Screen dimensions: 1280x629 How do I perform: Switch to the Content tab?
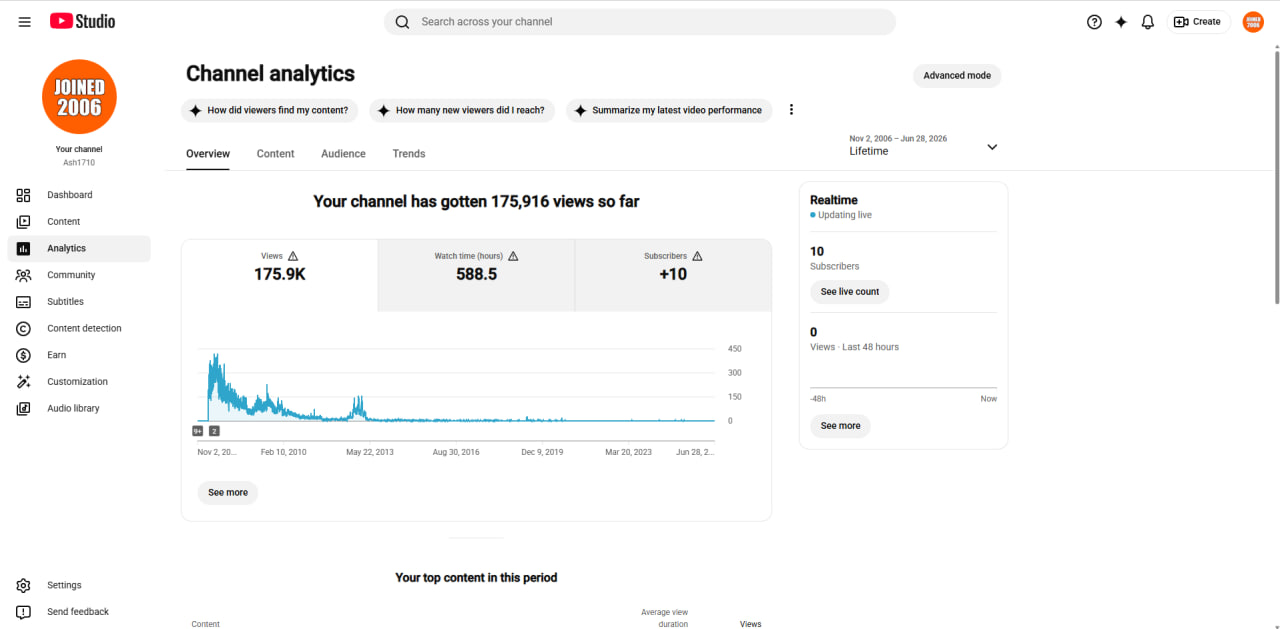(275, 154)
